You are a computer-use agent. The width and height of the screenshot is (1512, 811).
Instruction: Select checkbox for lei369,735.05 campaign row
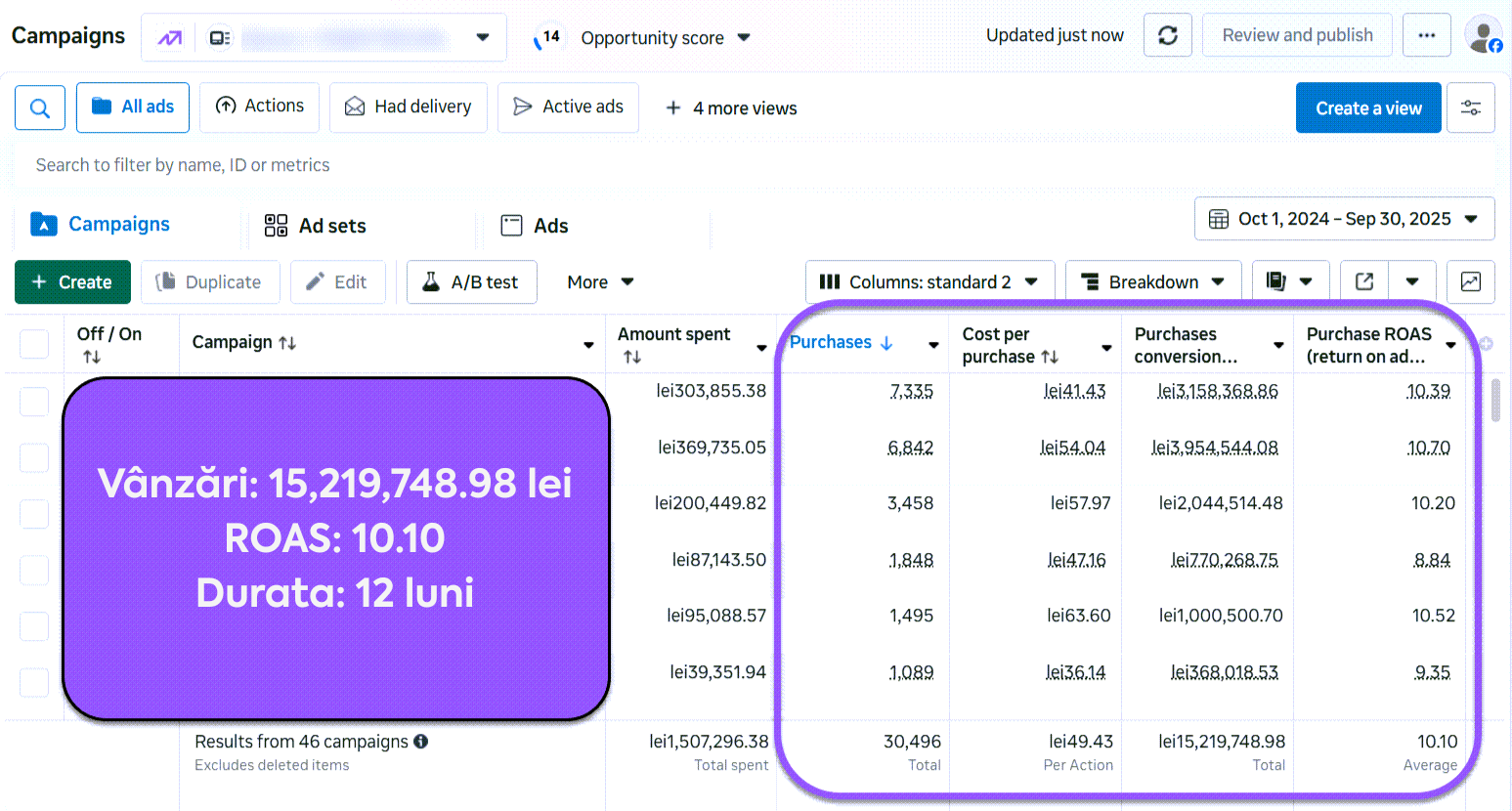click(34, 457)
